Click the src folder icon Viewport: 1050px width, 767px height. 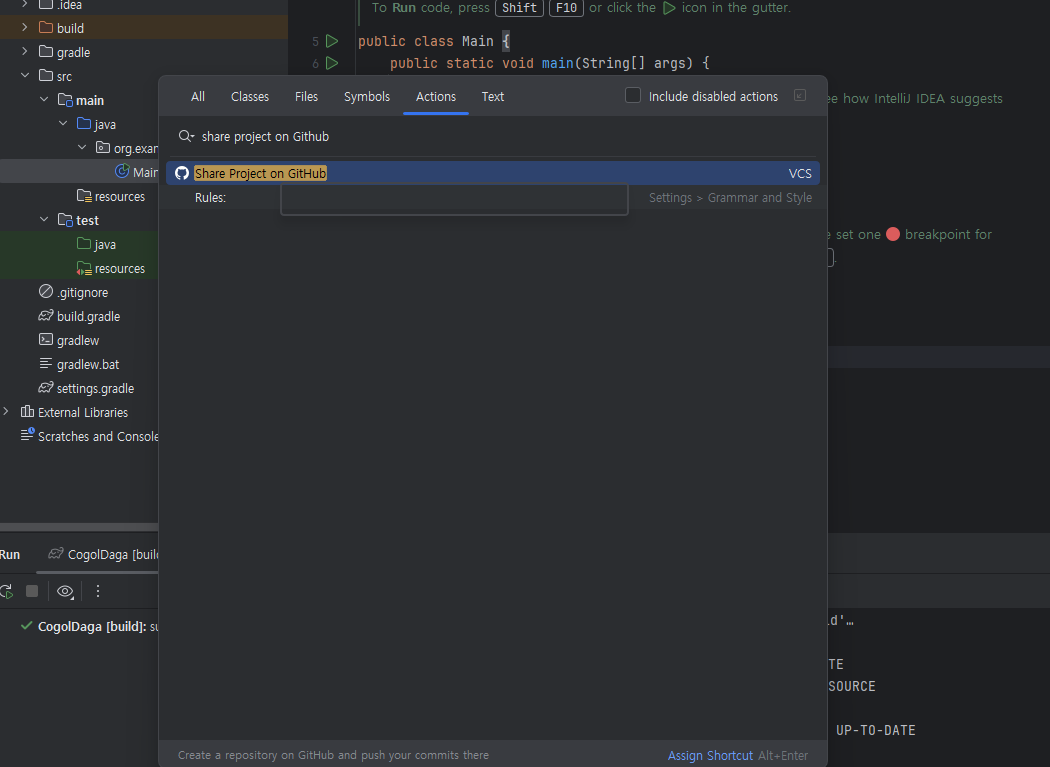[46, 75]
